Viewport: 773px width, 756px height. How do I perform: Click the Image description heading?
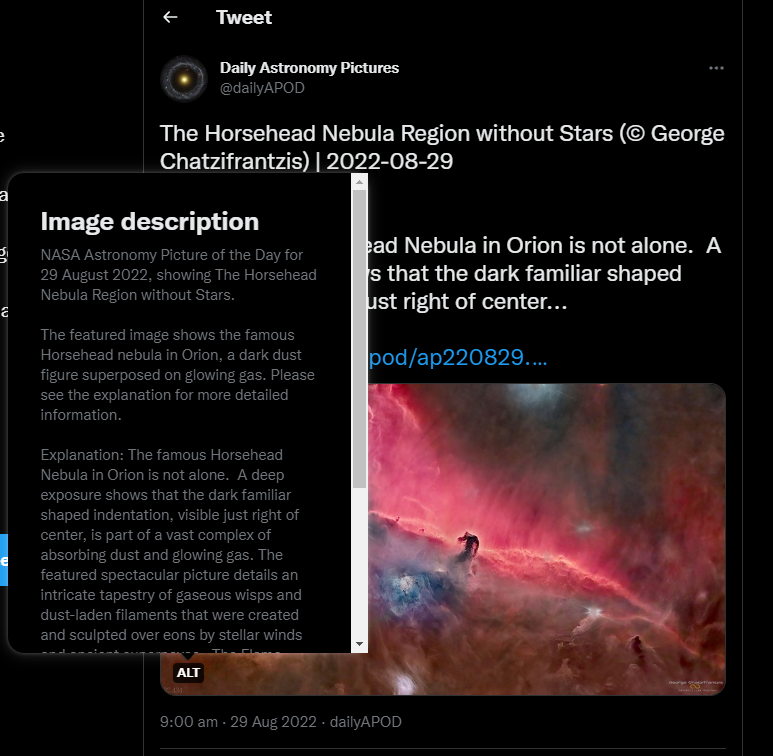click(150, 221)
